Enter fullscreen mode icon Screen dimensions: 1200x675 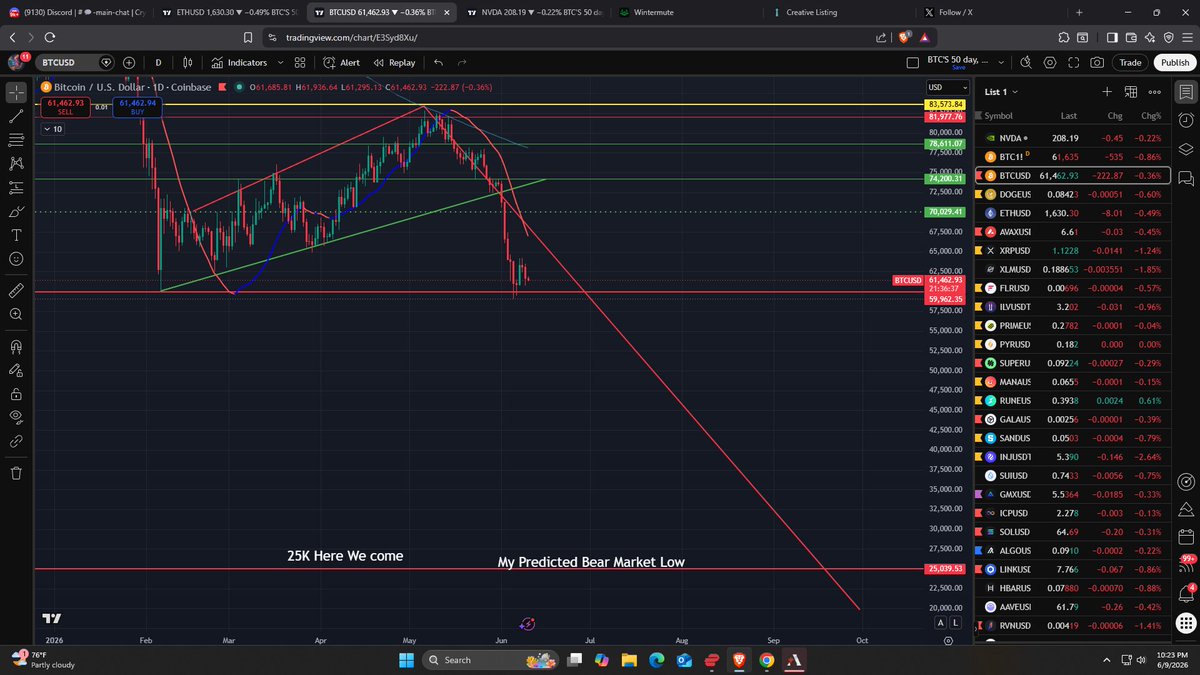coord(1074,62)
